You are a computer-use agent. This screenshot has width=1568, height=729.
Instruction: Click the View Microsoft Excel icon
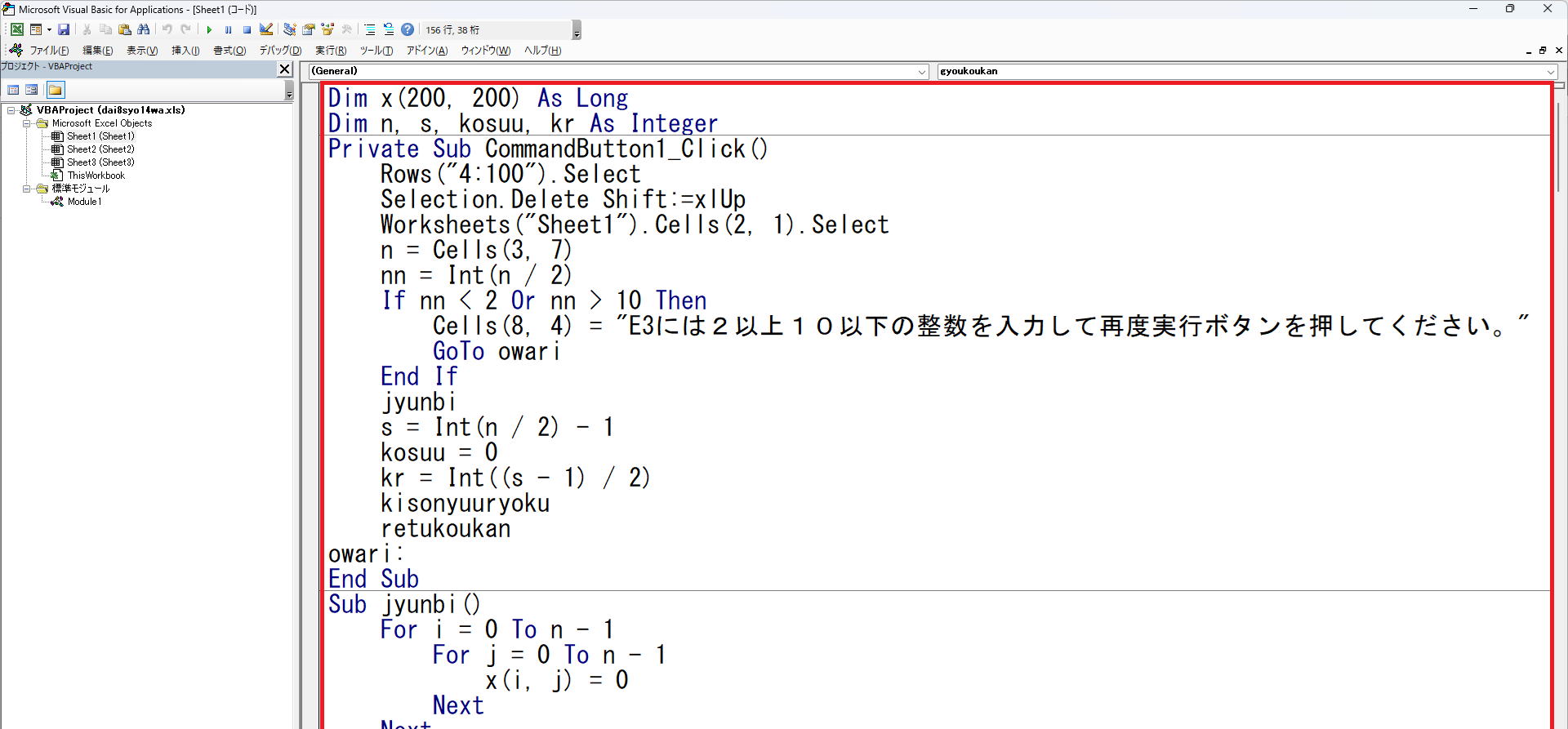(16, 29)
